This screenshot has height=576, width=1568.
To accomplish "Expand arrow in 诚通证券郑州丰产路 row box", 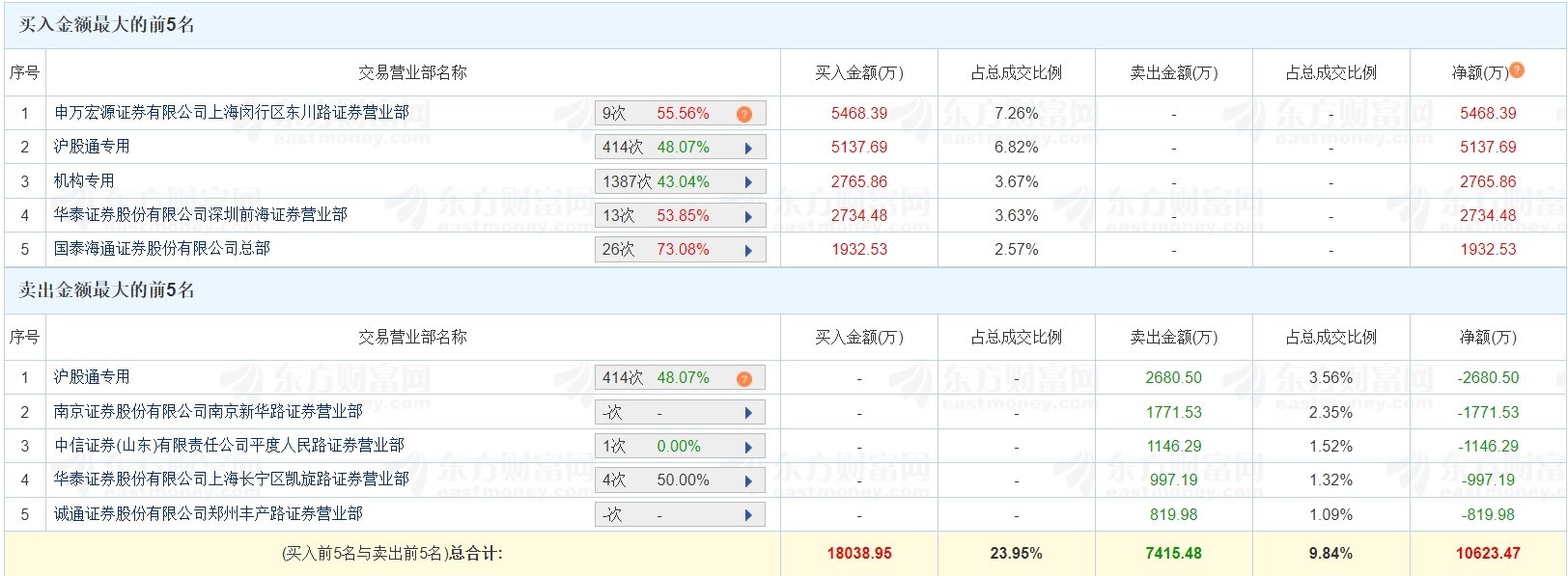I will [748, 515].
